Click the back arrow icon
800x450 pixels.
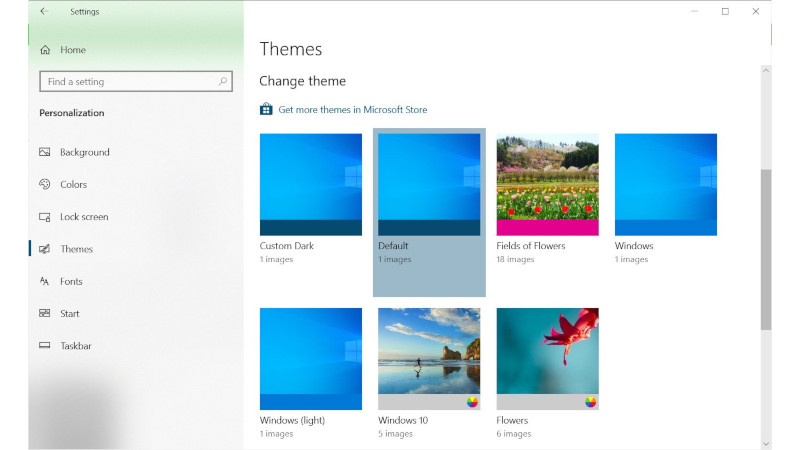tap(44, 11)
